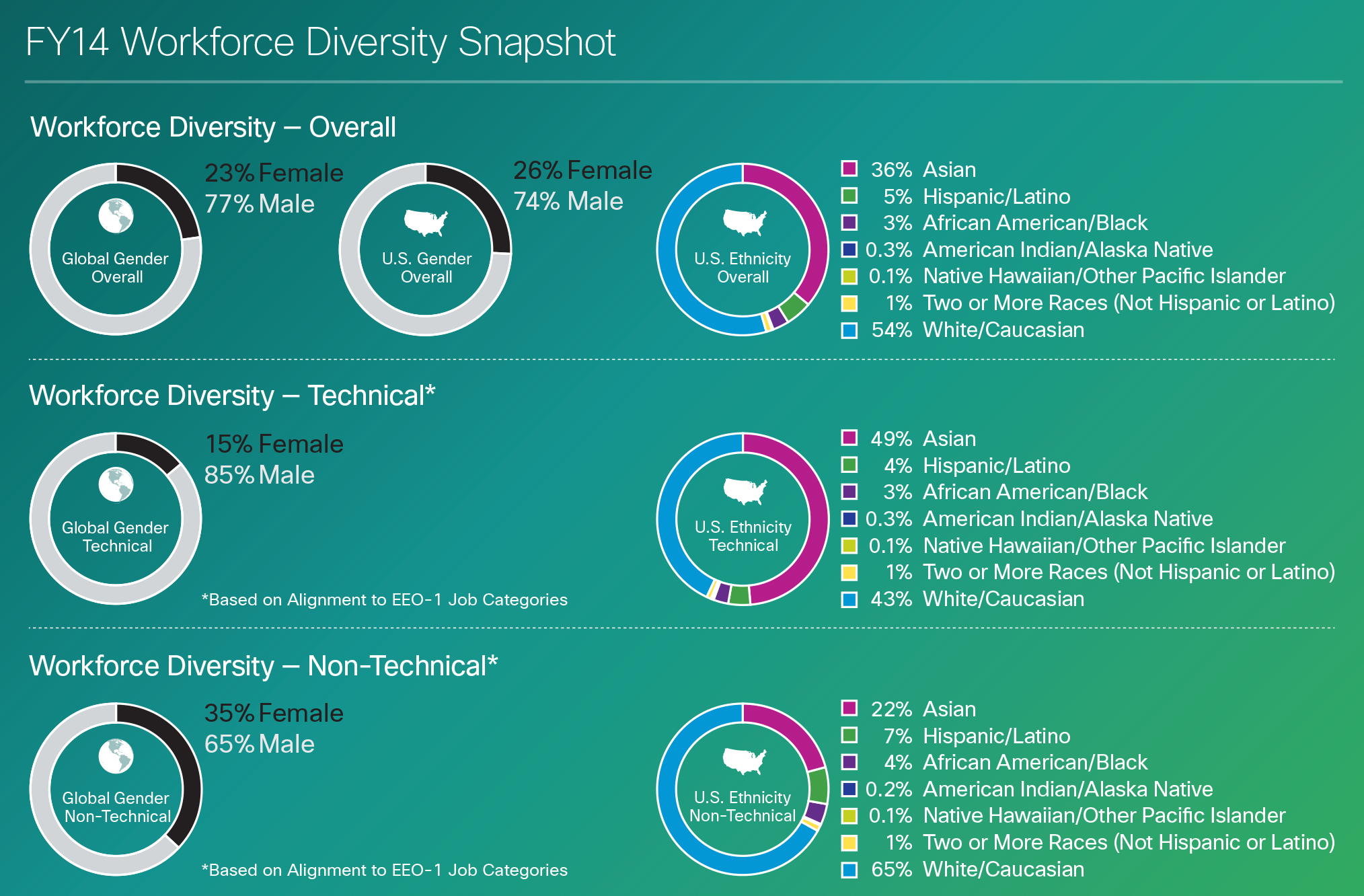Click the lime swatch beside 0.1% Native Hawaiian in Non-Technical legend
Viewport: 1364px width, 896px height.
tap(849, 815)
